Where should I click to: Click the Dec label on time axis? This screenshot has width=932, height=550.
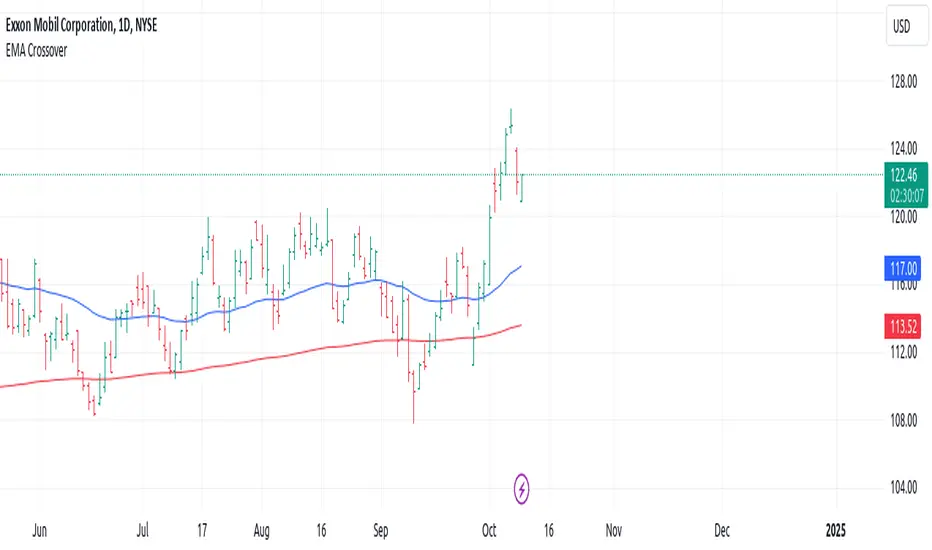point(722,530)
